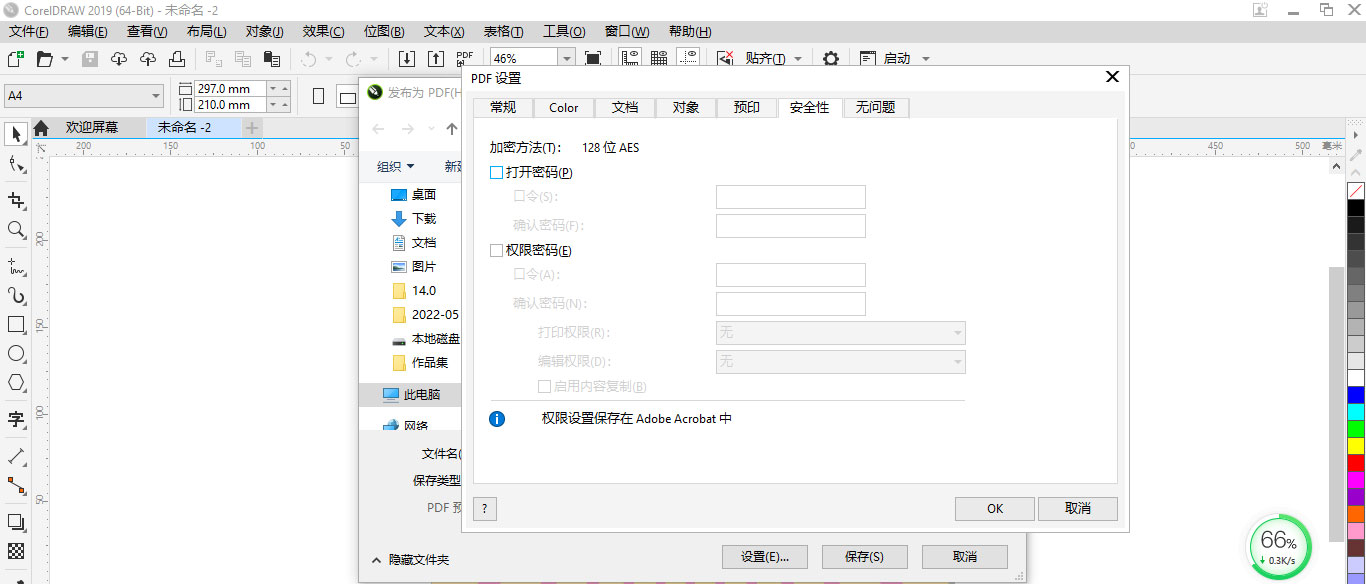Open the 打印权限 dropdown
1366x584 pixels.
pyautogui.click(x=958, y=333)
